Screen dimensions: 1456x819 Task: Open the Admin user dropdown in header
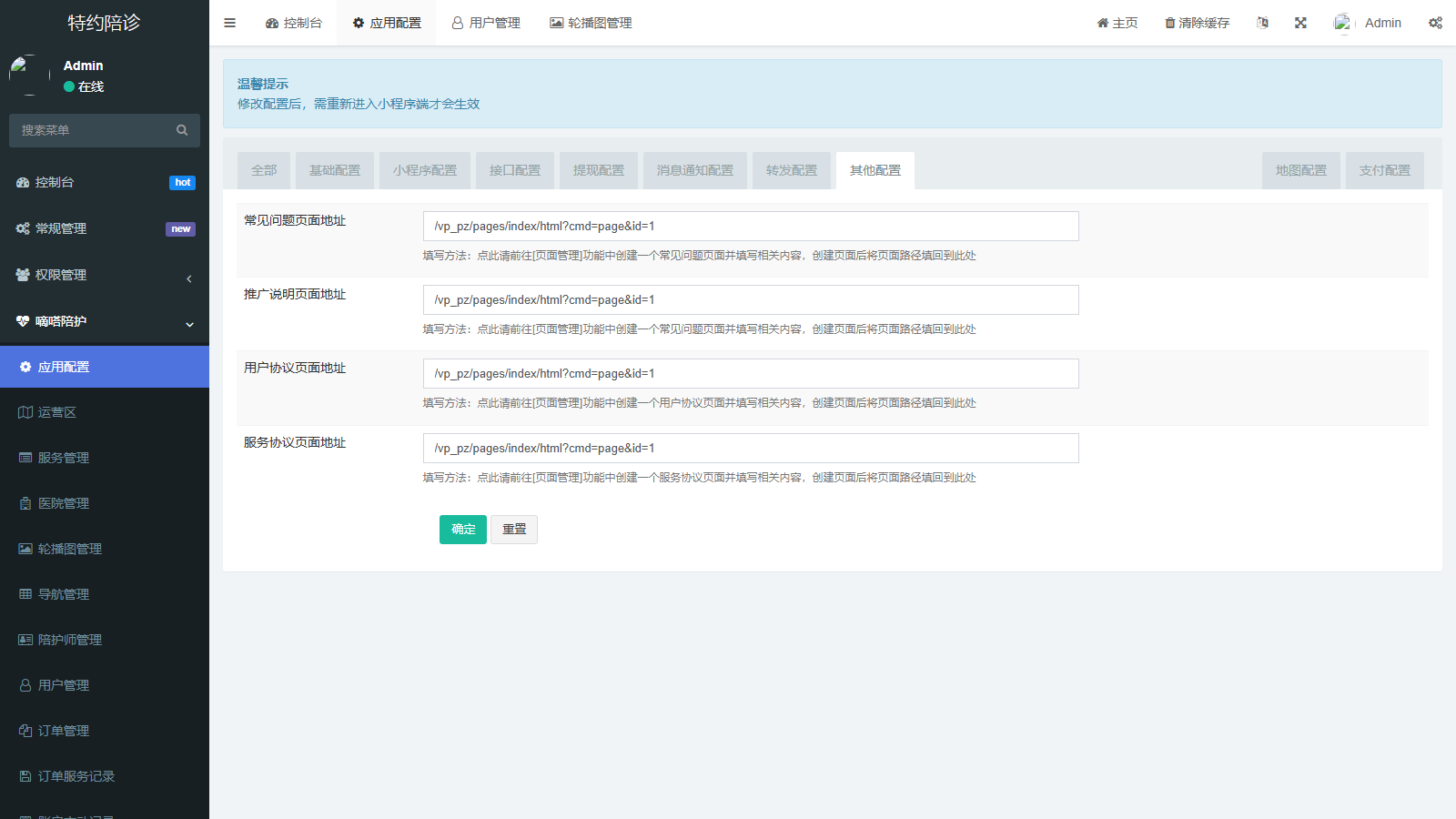tap(1368, 23)
